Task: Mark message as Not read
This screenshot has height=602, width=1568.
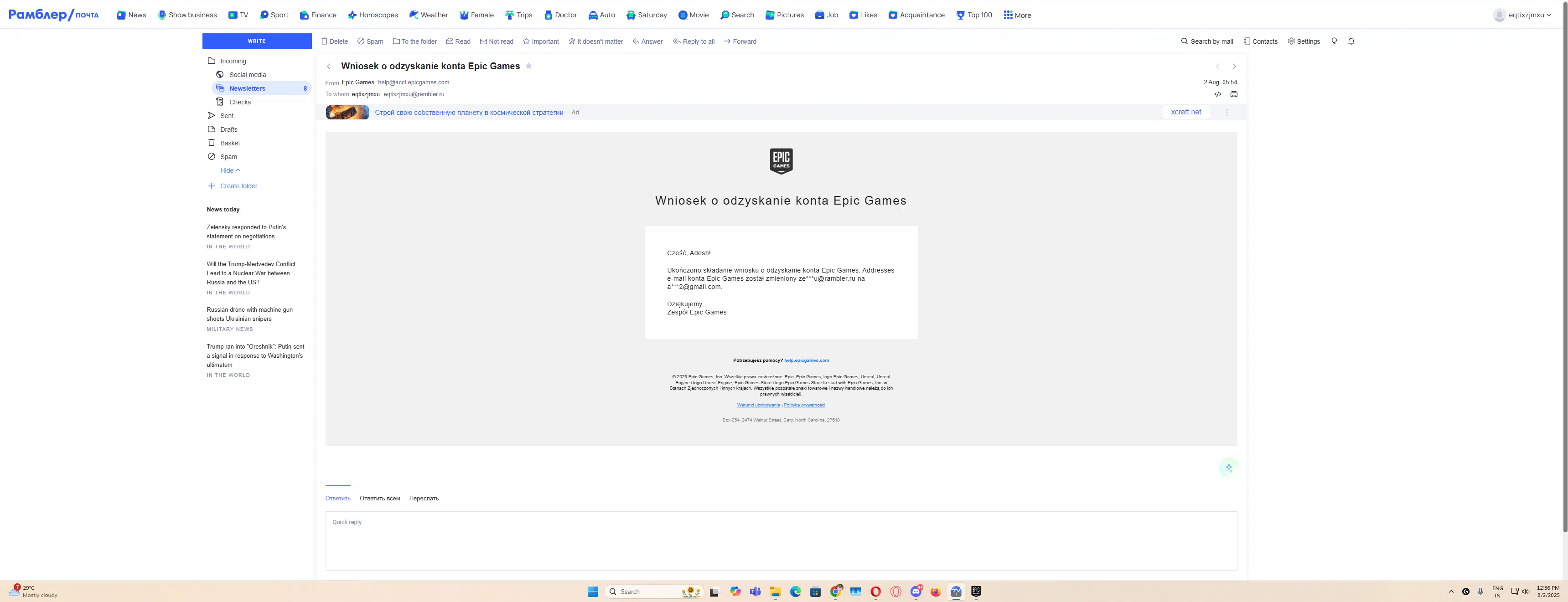Action: tap(497, 41)
